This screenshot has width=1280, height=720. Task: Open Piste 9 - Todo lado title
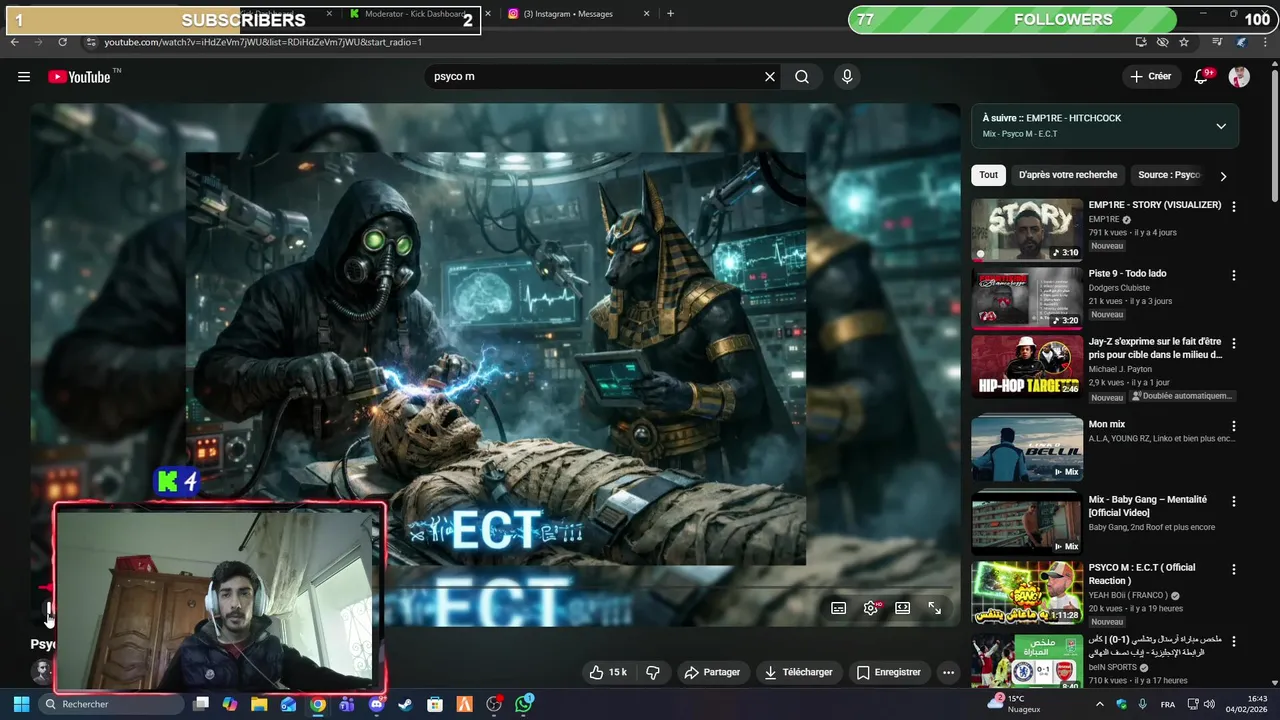click(x=1127, y=274)
